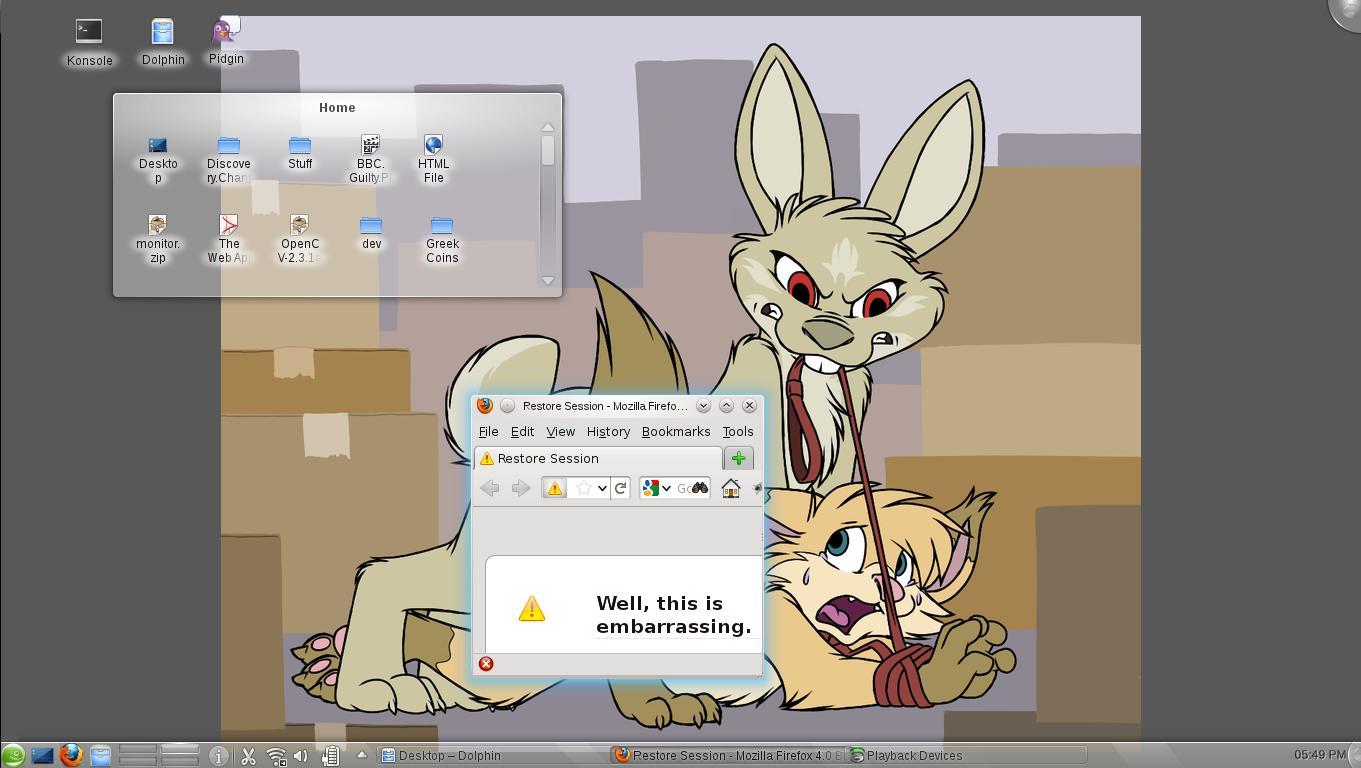Open the Plasma toolbox cashew corner
The height and width of the screenshot is (768, 1361).
pos(1346,12)
